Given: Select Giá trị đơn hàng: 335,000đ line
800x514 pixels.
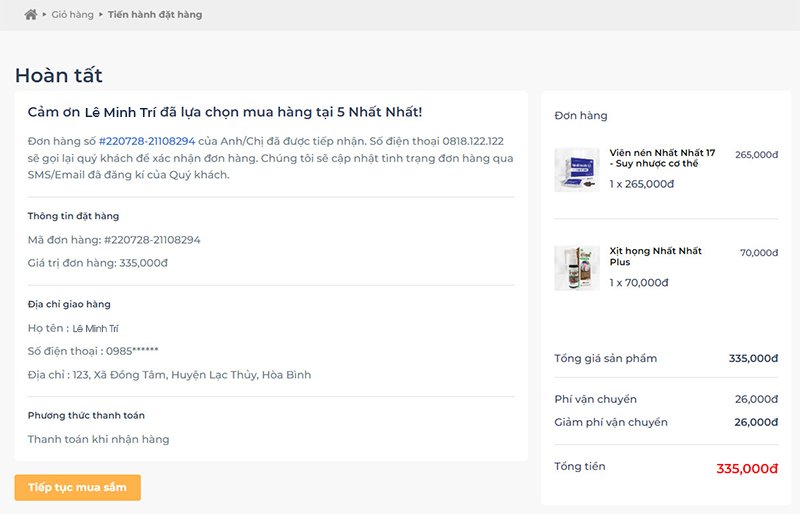Looking at the screenshot, I should [97, 263].
